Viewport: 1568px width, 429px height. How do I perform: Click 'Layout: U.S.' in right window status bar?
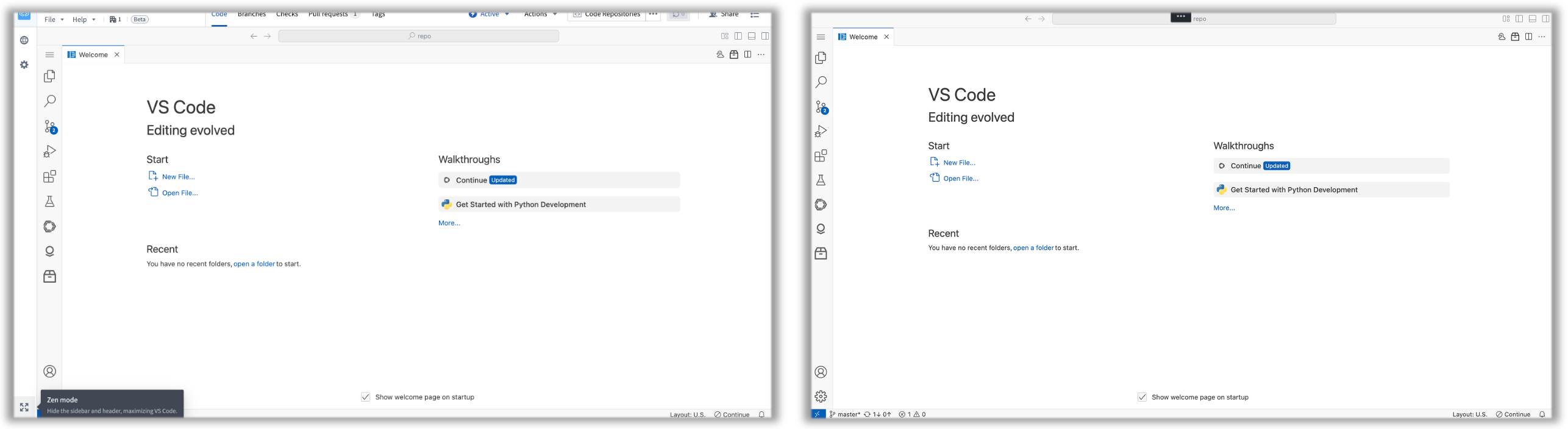click(x=1470, y=414)
